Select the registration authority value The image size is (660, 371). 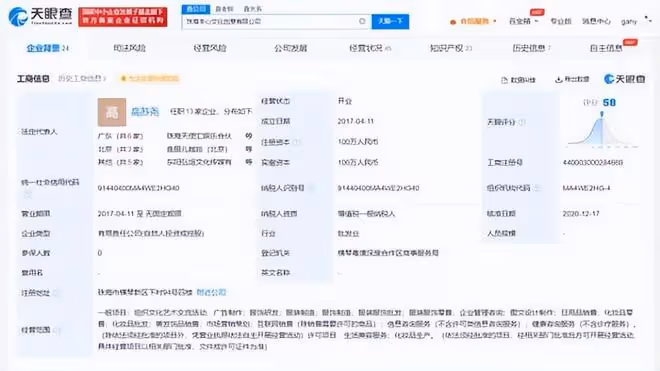[x=388, y=253]
